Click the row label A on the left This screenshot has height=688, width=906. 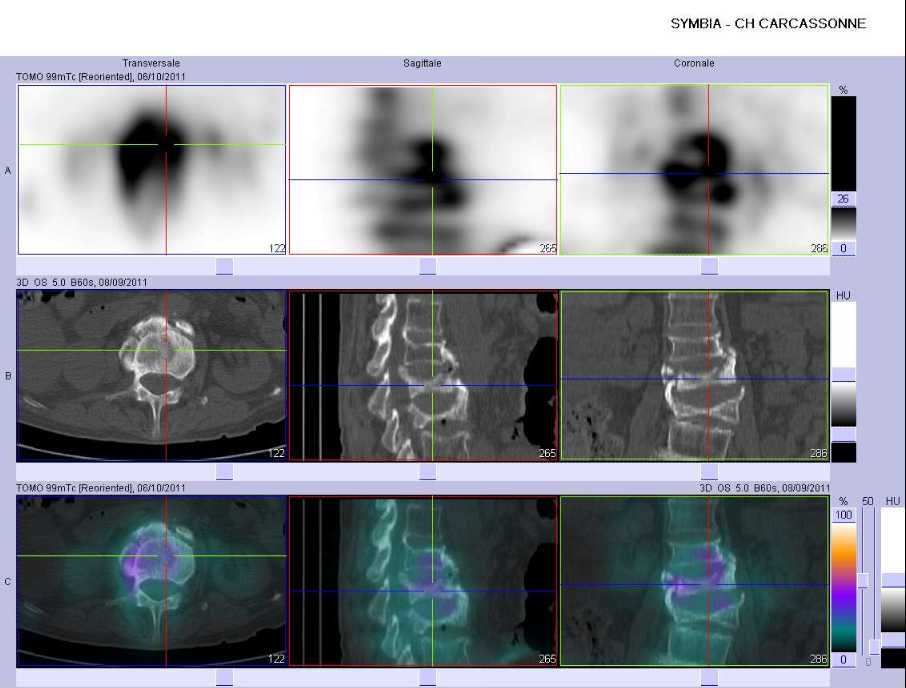coord(8,170)
